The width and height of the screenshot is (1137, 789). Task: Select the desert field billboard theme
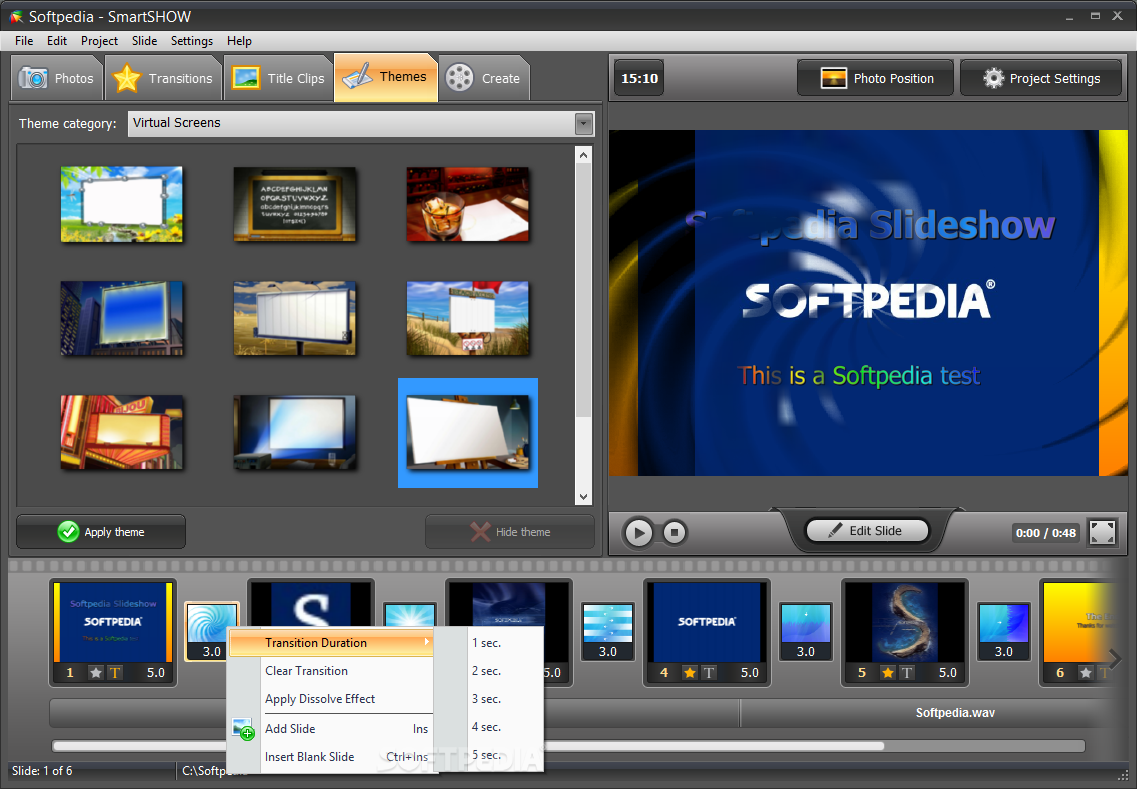(x=294, y=318)
